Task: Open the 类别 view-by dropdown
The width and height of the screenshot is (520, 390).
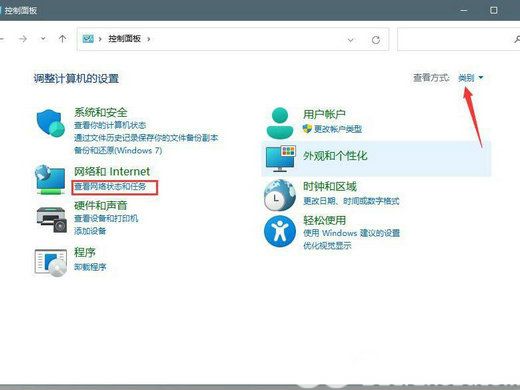Action: pos(470,78)
